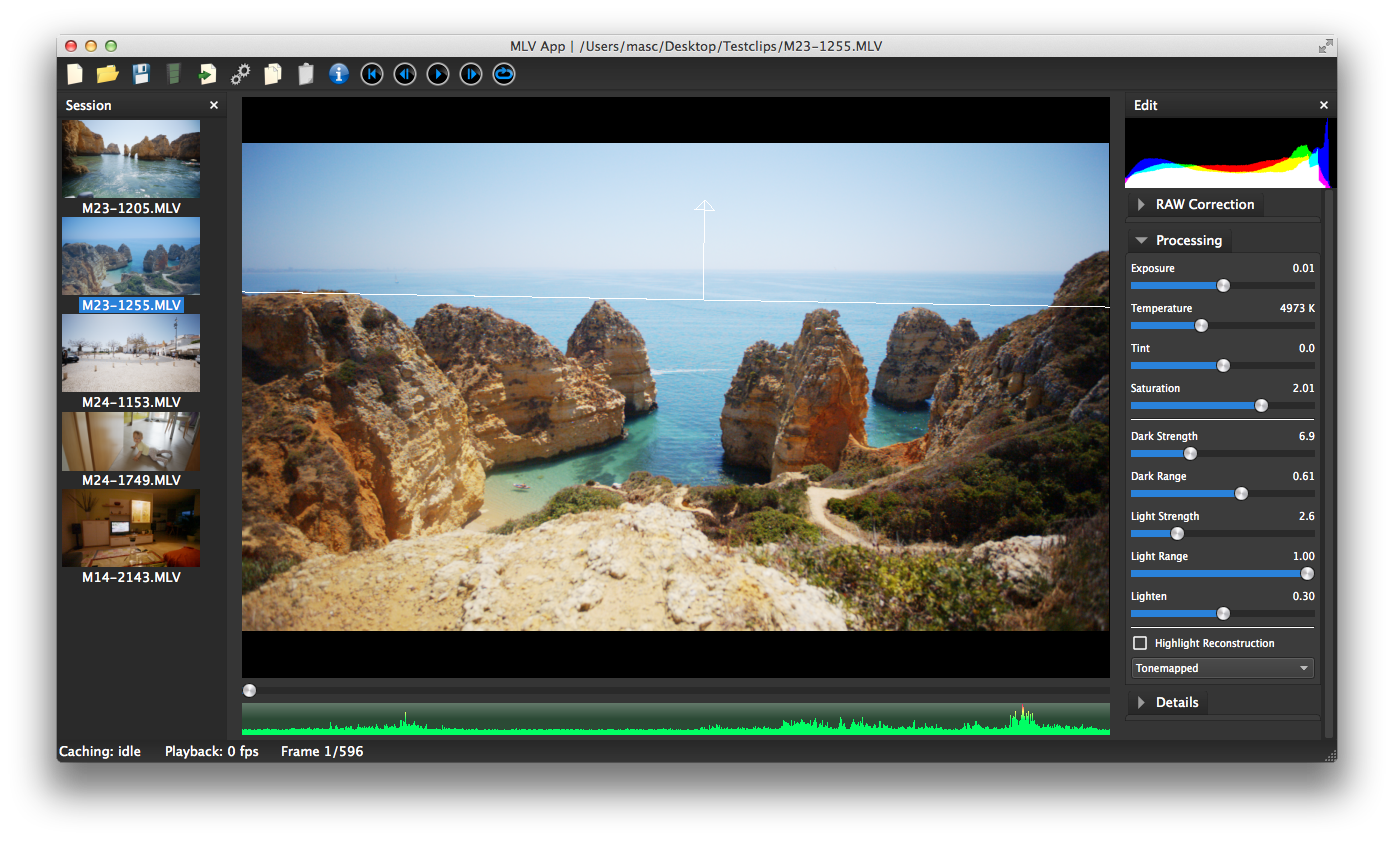Viewport: 1394px width, 841px height.
Task: Click the Caching: idle status text
Action: pos(100,751)
